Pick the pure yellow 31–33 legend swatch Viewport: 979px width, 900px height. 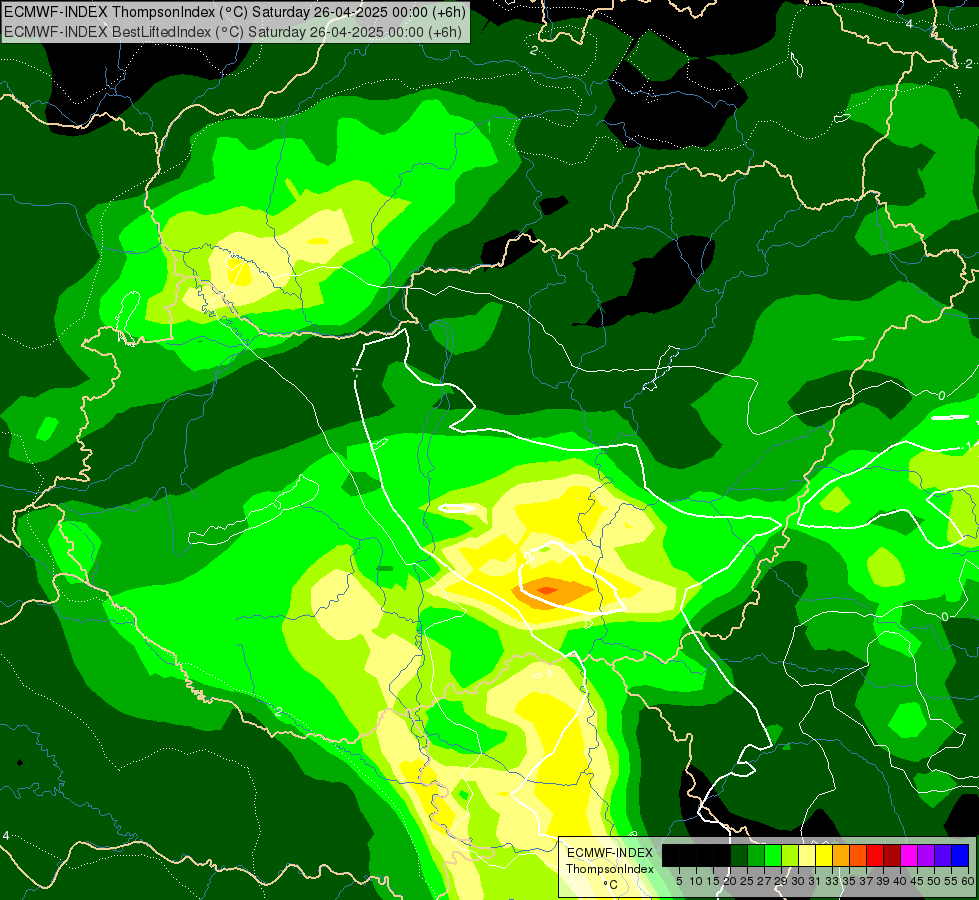[824, 855]
